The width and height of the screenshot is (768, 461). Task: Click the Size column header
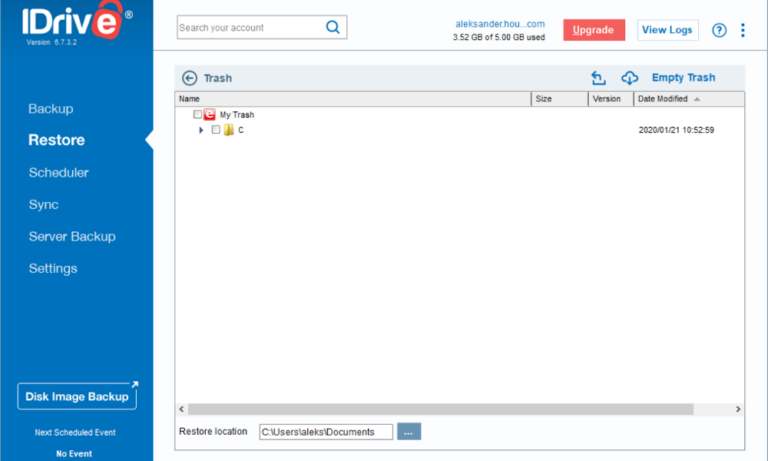[x=560, y=99]
